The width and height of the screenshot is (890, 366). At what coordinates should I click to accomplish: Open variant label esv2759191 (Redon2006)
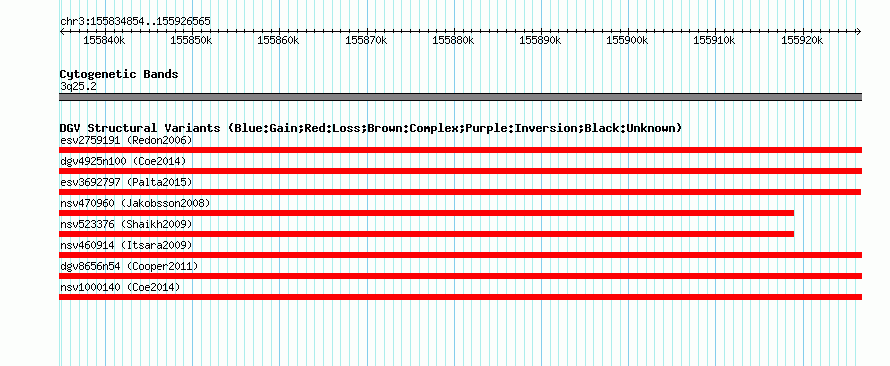126,140
